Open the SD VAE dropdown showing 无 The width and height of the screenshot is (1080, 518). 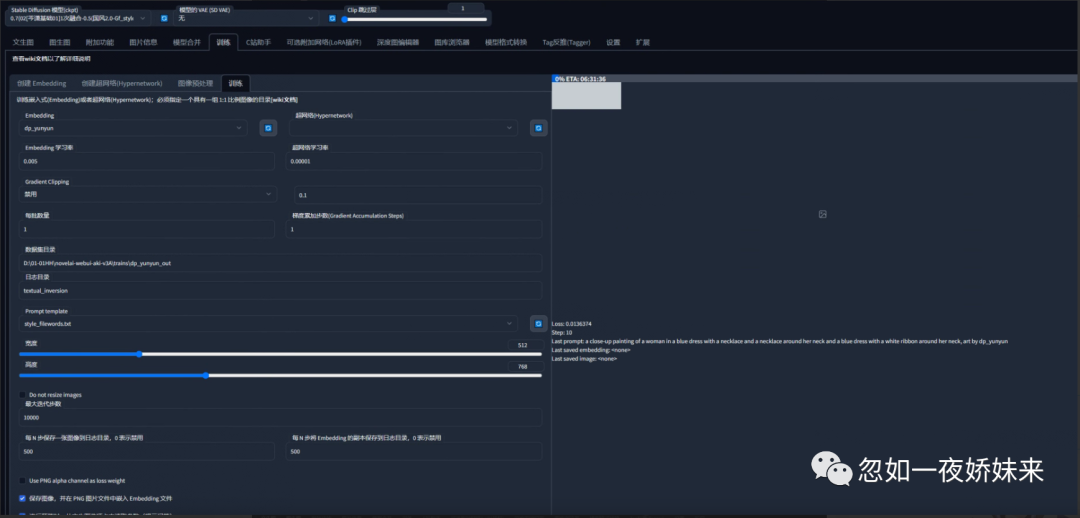(x=247, y=18)
